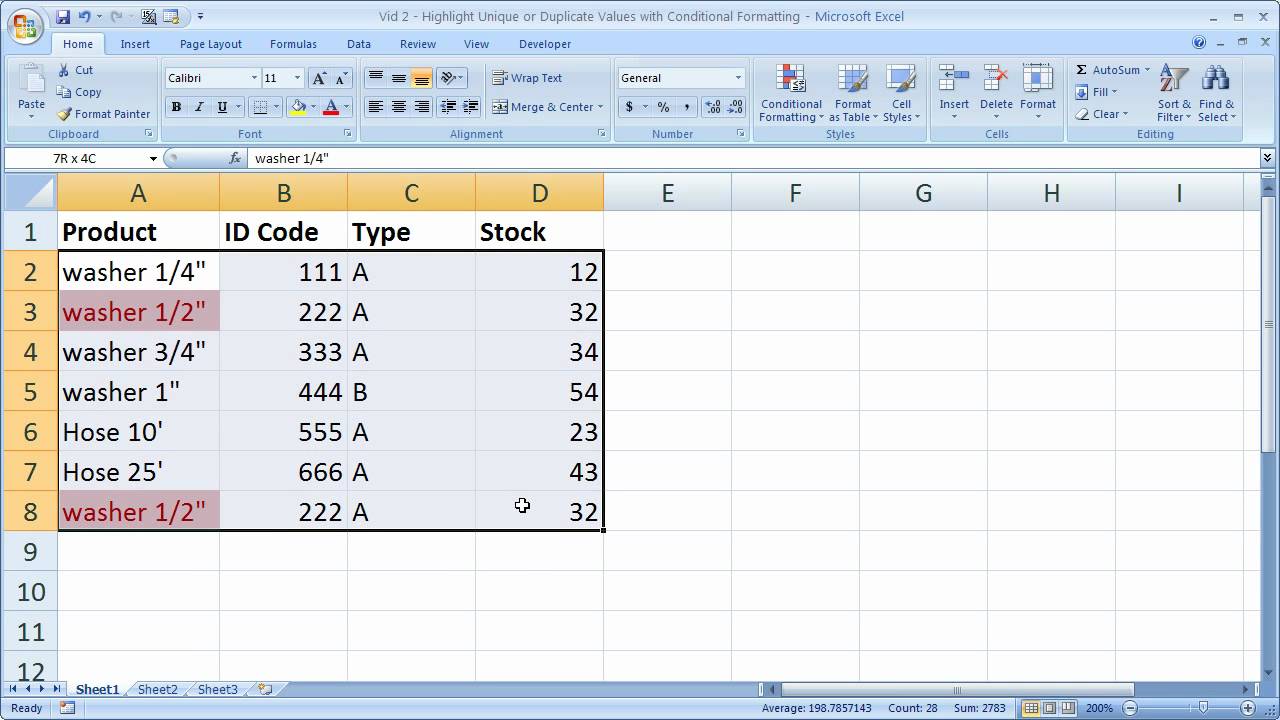Apply the red font color

tap(331, 107)
